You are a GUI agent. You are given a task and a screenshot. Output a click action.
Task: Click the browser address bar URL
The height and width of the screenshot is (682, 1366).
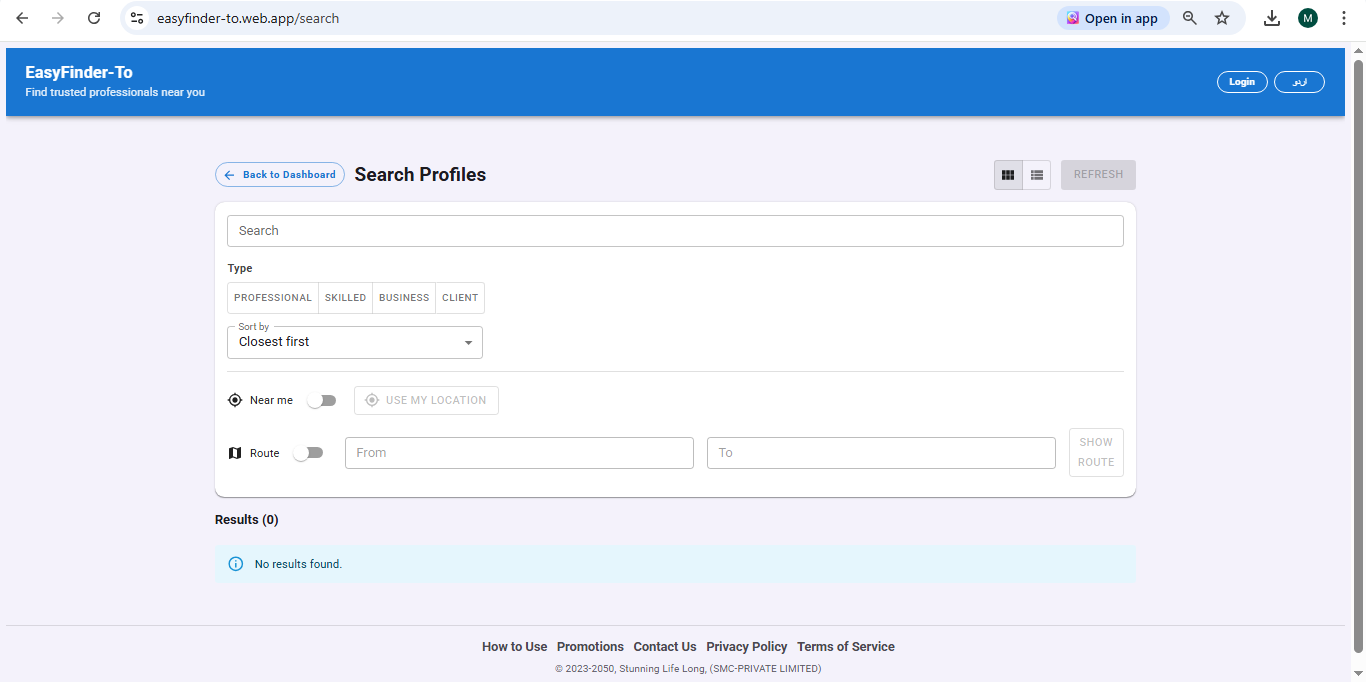click(x=248, y=18)
